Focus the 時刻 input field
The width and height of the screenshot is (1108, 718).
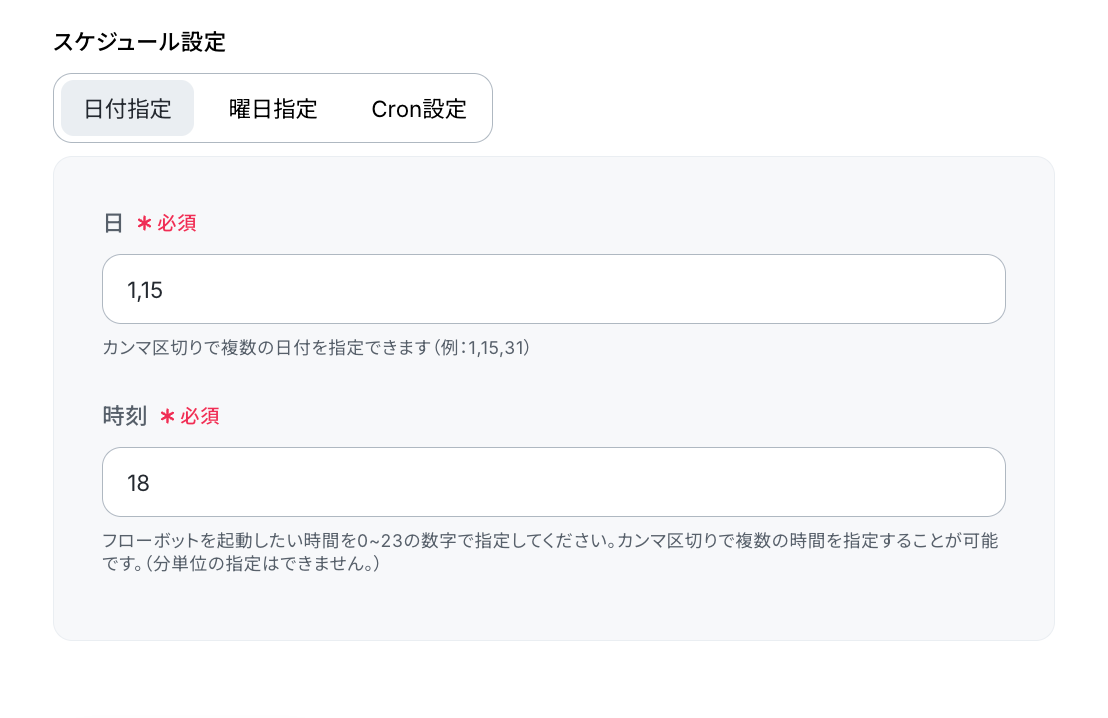pyautogui.click(x=553, y=482)
